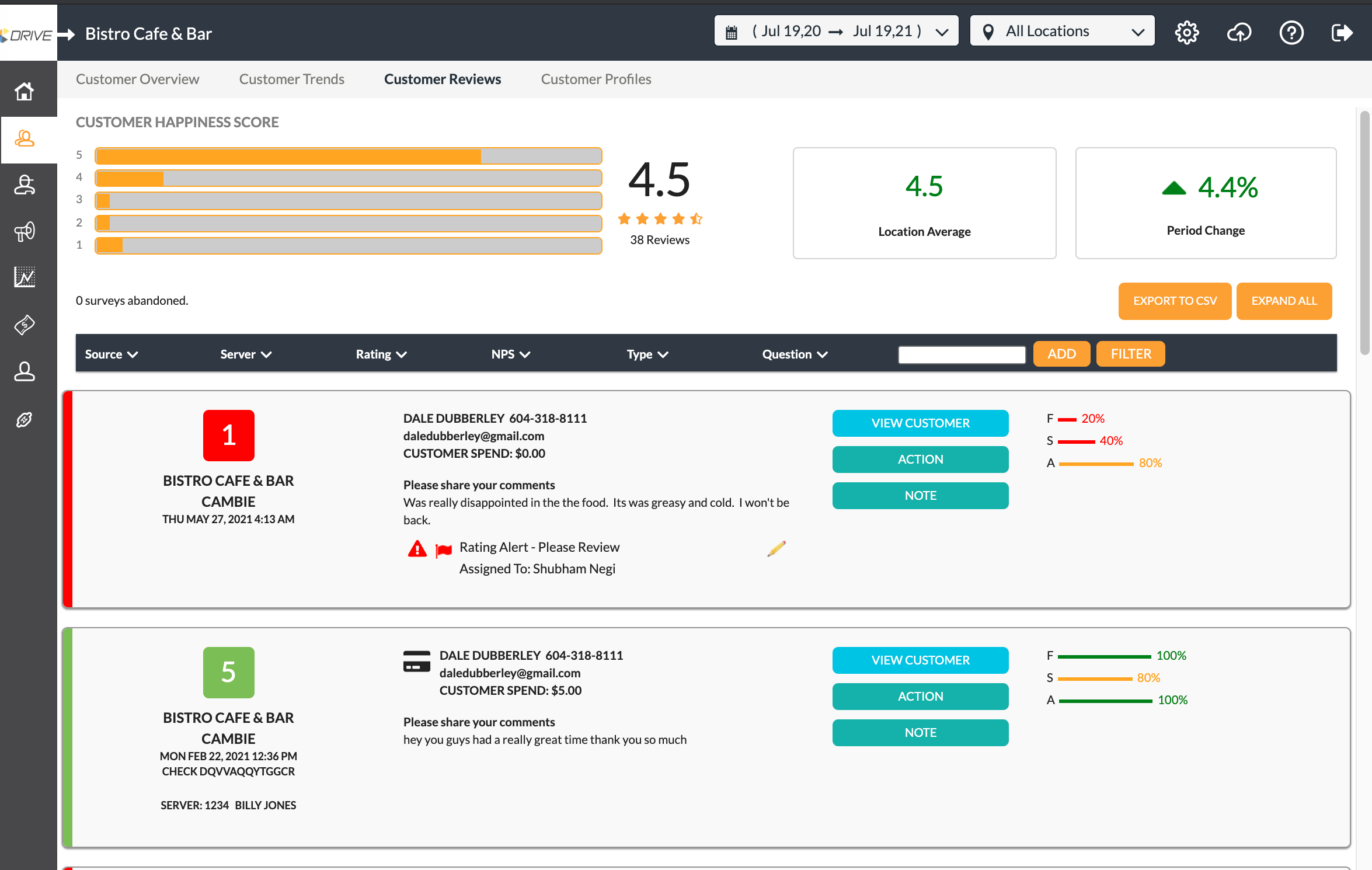Click the logout arrow icon
Screen dimensions: 1372x870
point(1342,33)
